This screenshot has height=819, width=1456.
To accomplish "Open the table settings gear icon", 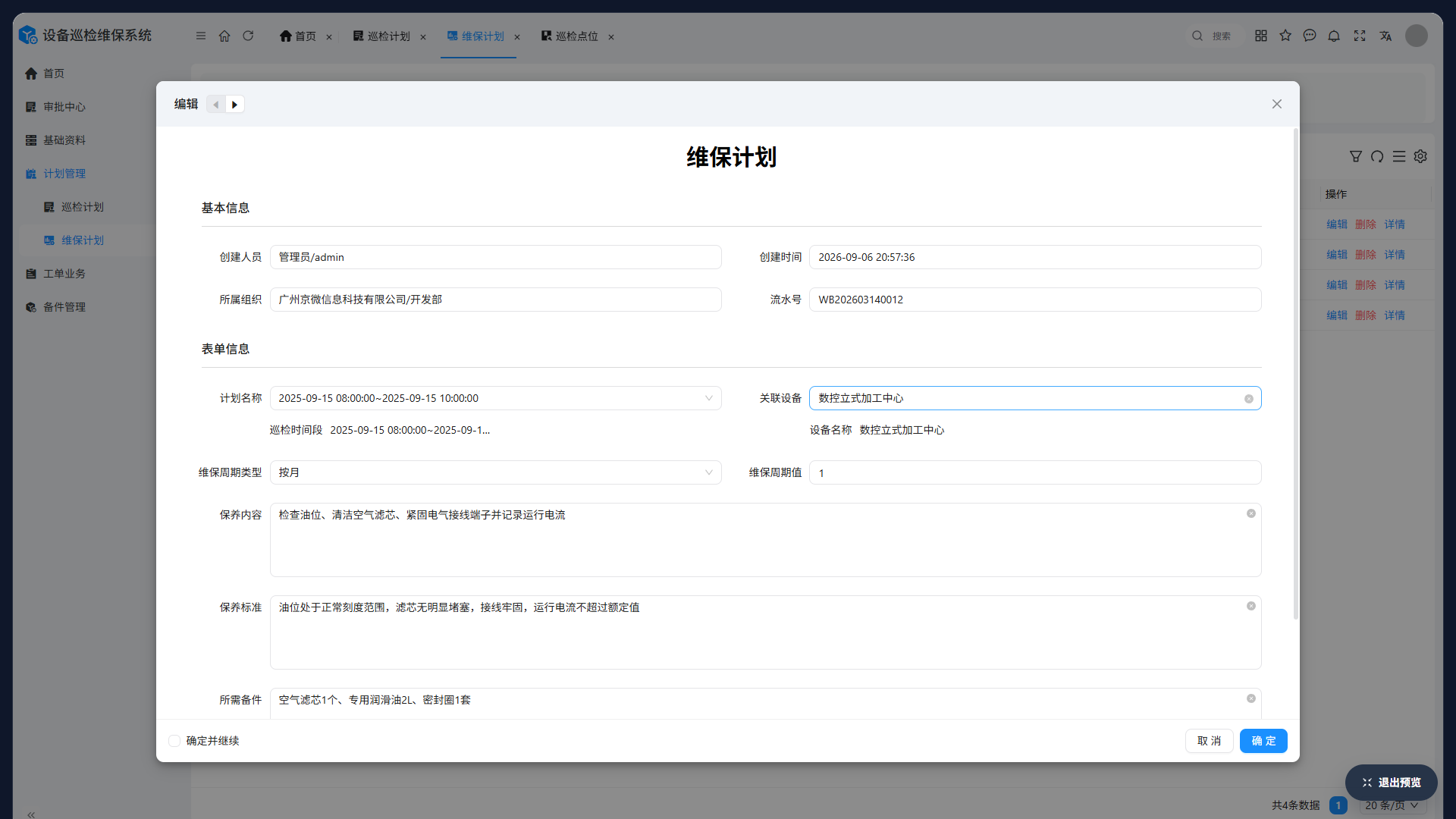I will [x=1420, y=156].
